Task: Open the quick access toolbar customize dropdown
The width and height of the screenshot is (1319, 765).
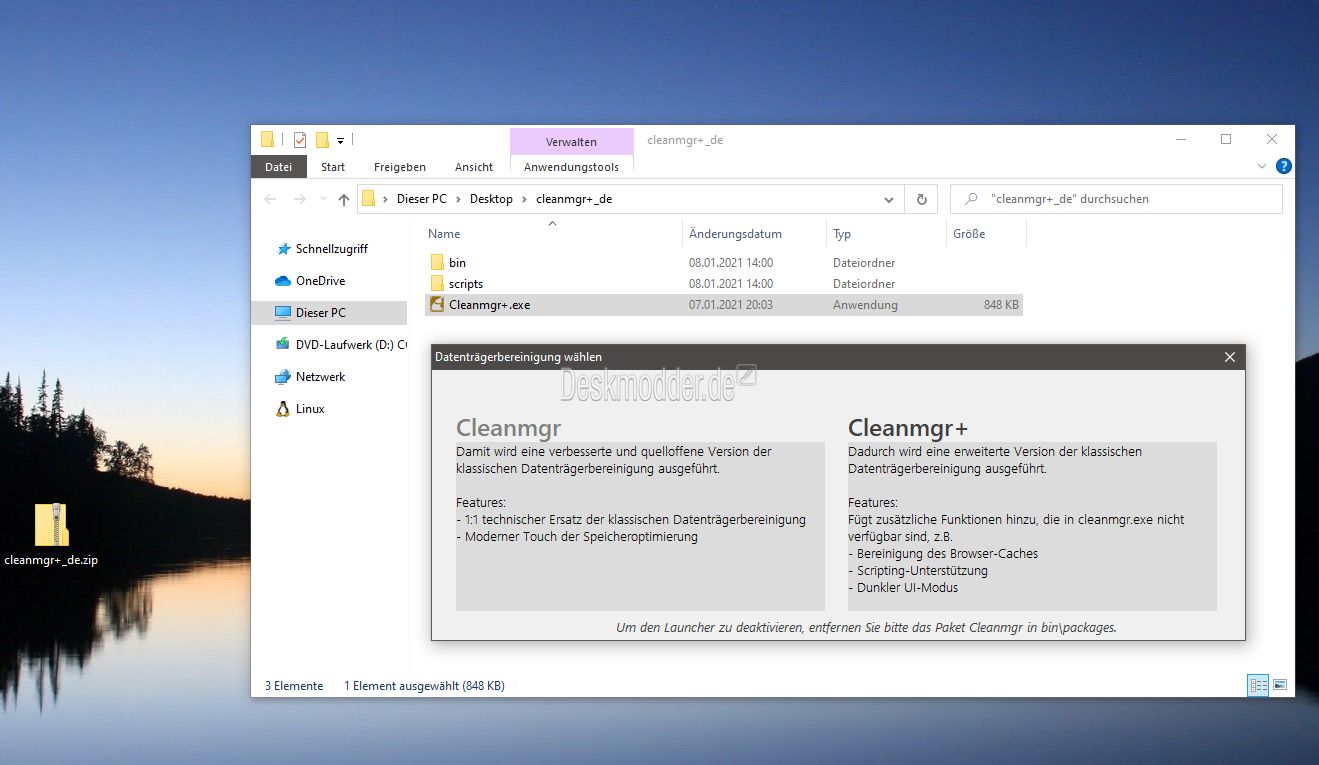Action: pyautogui.click(x=340, y=140)
